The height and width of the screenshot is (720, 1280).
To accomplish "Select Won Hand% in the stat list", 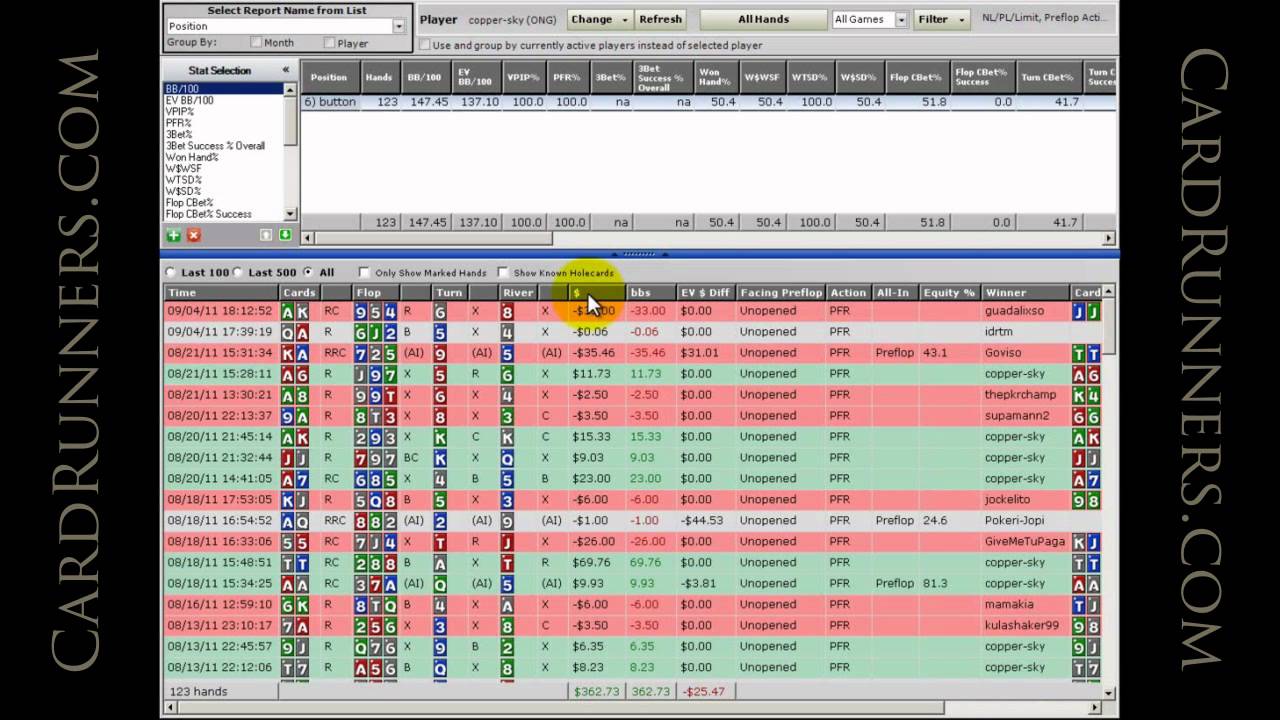I will click(223, 157).
